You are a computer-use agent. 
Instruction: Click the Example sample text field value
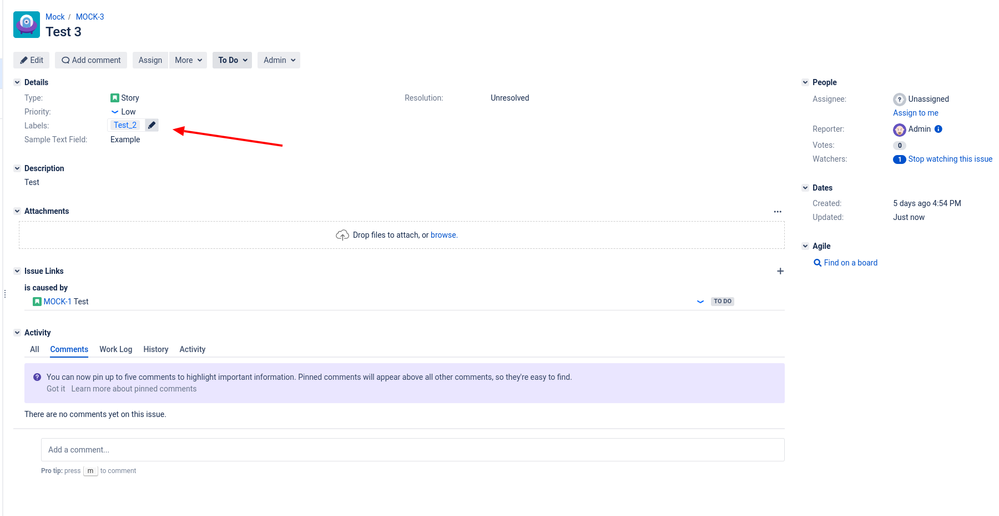click(126, 140)
